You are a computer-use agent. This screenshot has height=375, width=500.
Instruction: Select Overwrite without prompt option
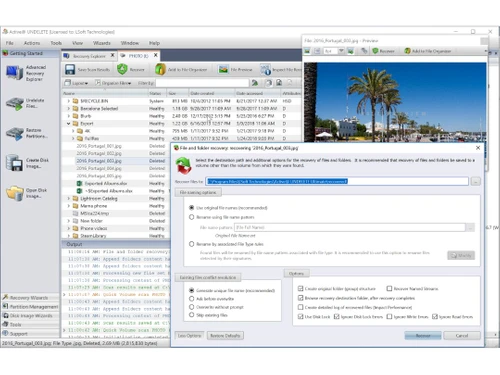192,307
